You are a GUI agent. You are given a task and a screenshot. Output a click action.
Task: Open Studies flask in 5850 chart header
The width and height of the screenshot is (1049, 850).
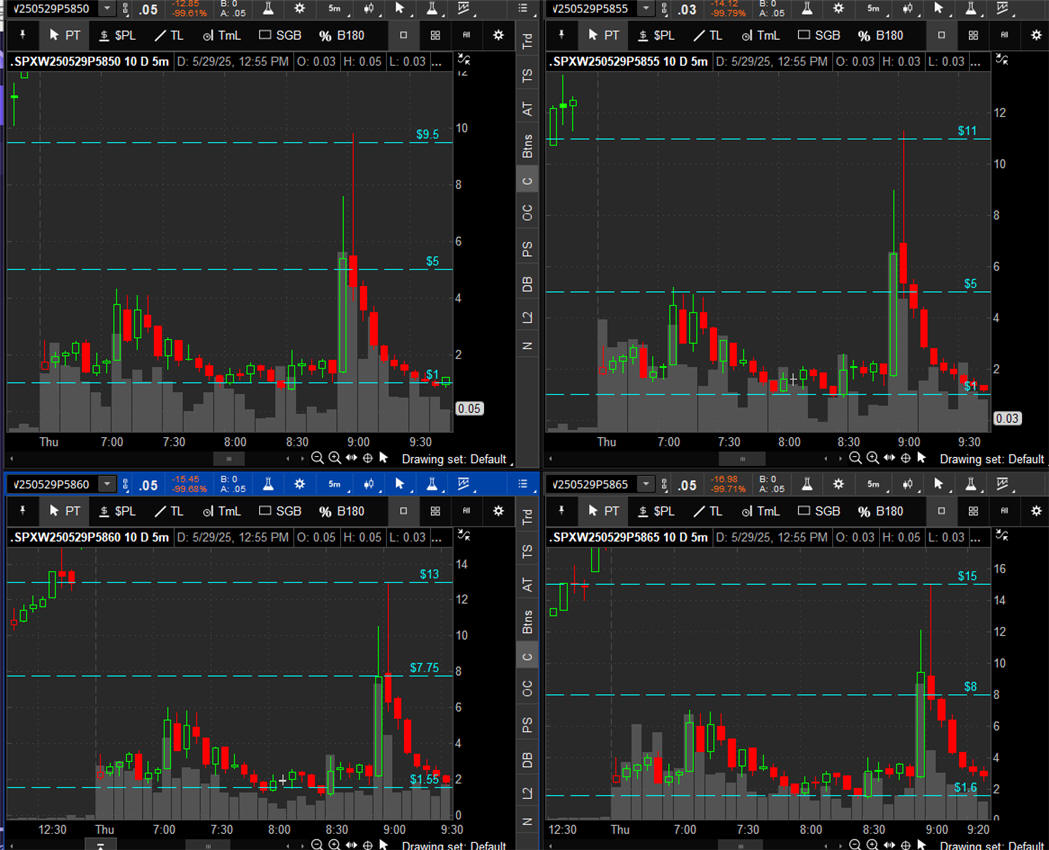point(268,9)
